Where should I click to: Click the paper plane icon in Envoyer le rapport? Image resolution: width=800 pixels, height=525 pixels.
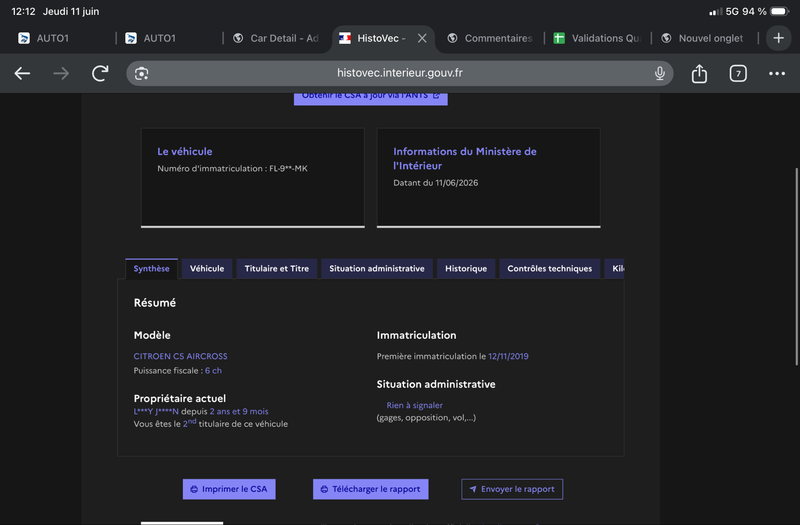(x=473, y=489)
